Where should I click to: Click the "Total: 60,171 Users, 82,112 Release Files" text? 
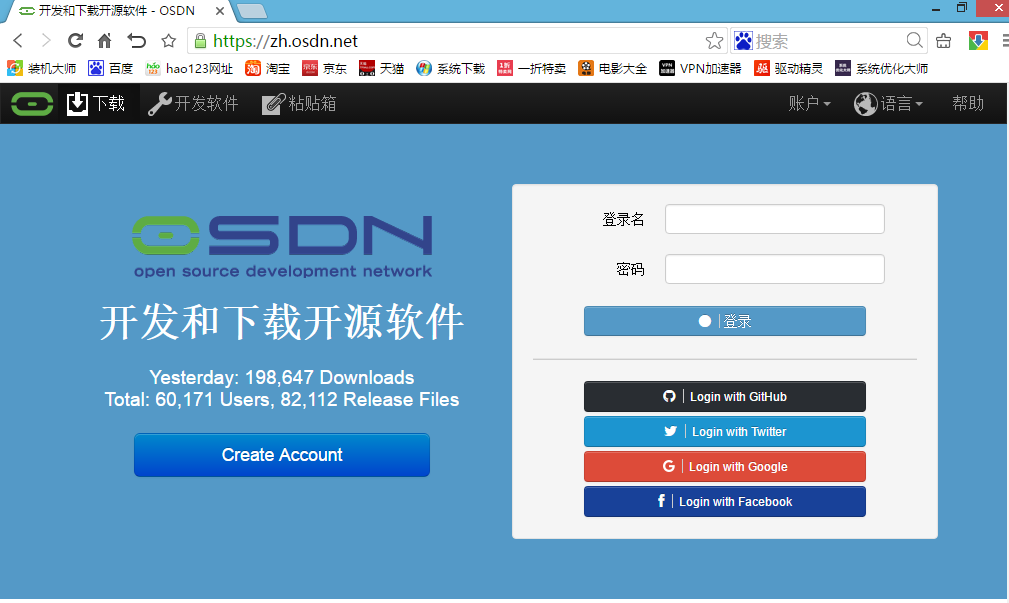(282, 400)
